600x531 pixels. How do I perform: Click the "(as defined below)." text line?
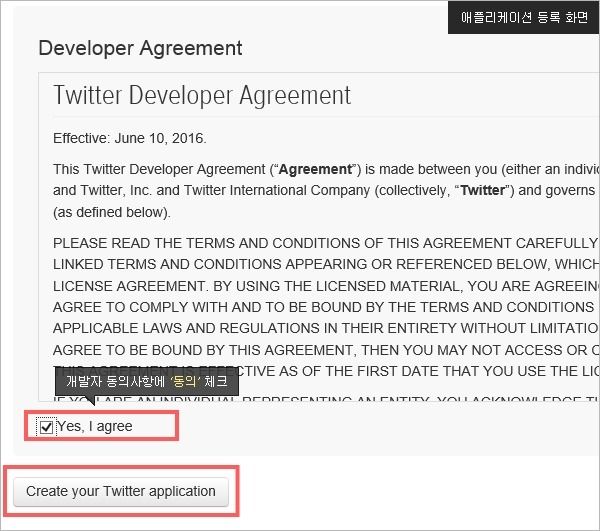(112, 212)
